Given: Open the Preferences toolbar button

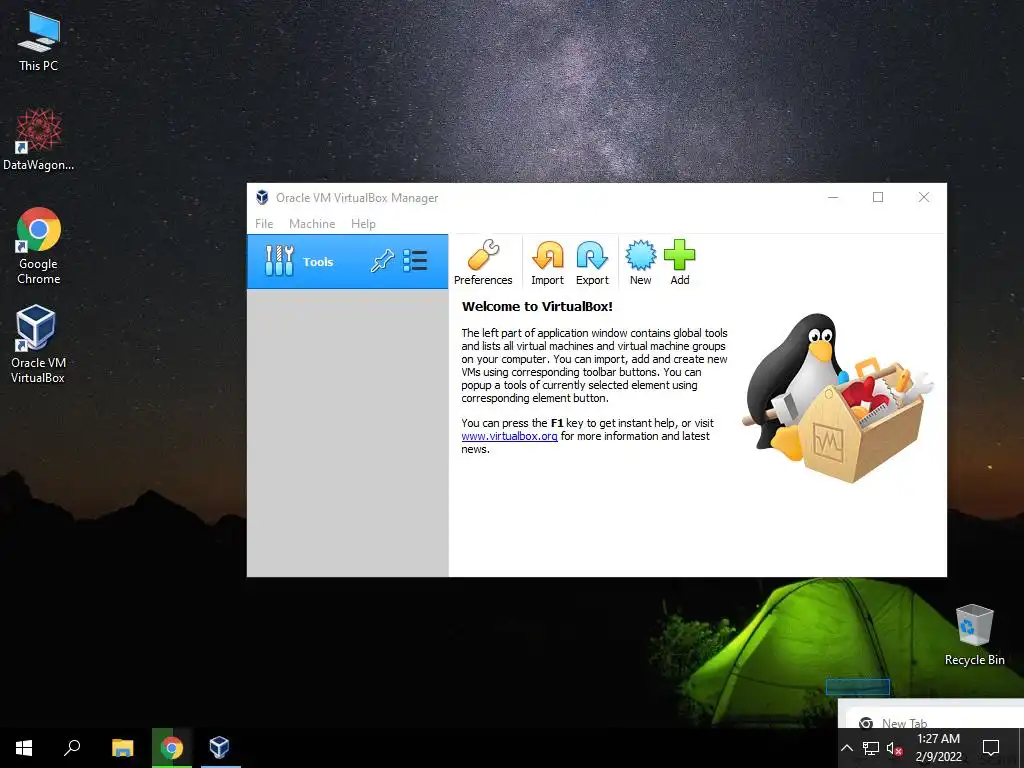Looking at the screenshot, I should 483,263.
